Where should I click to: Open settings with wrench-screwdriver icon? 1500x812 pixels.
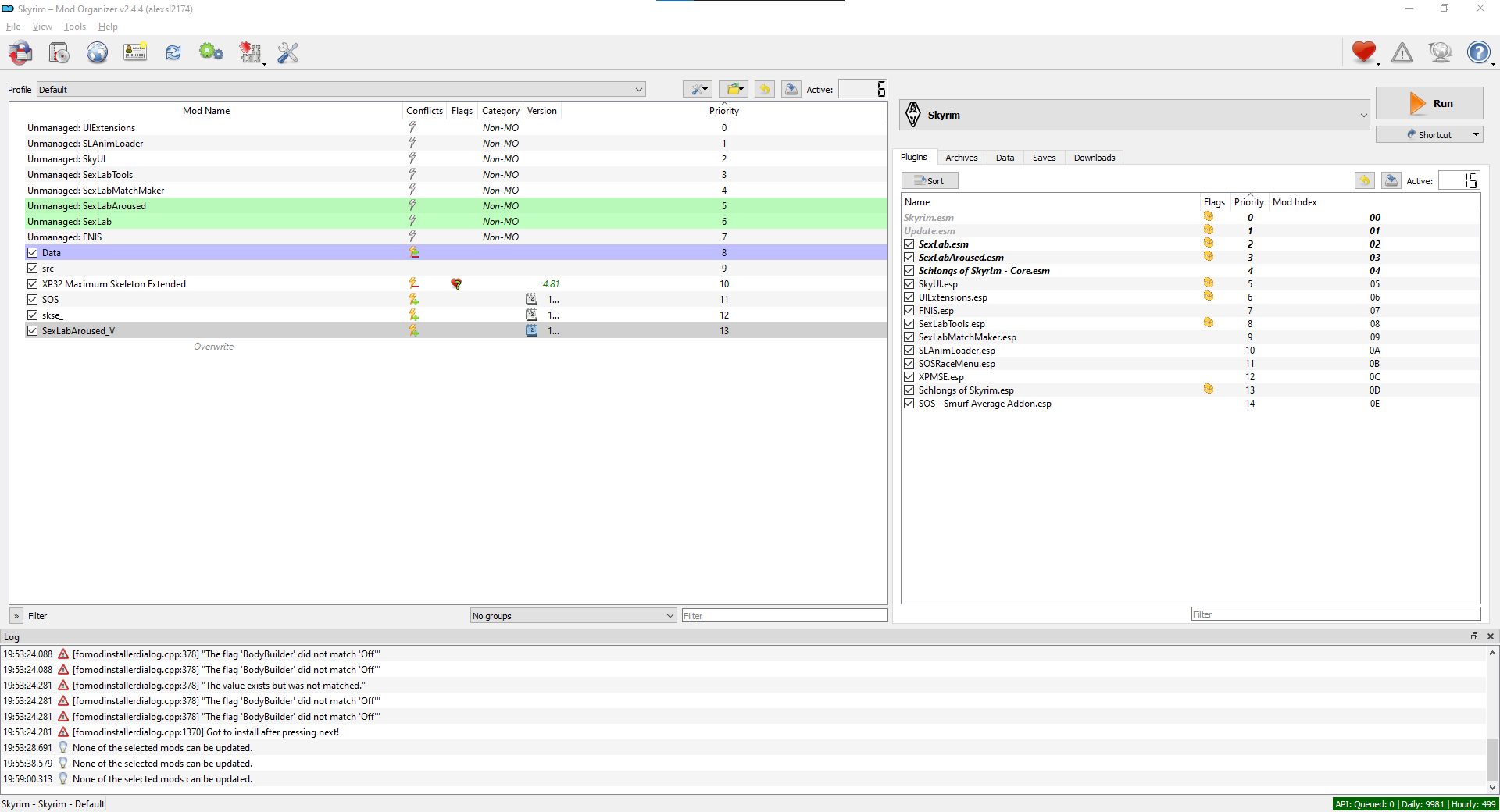point(288,52)
